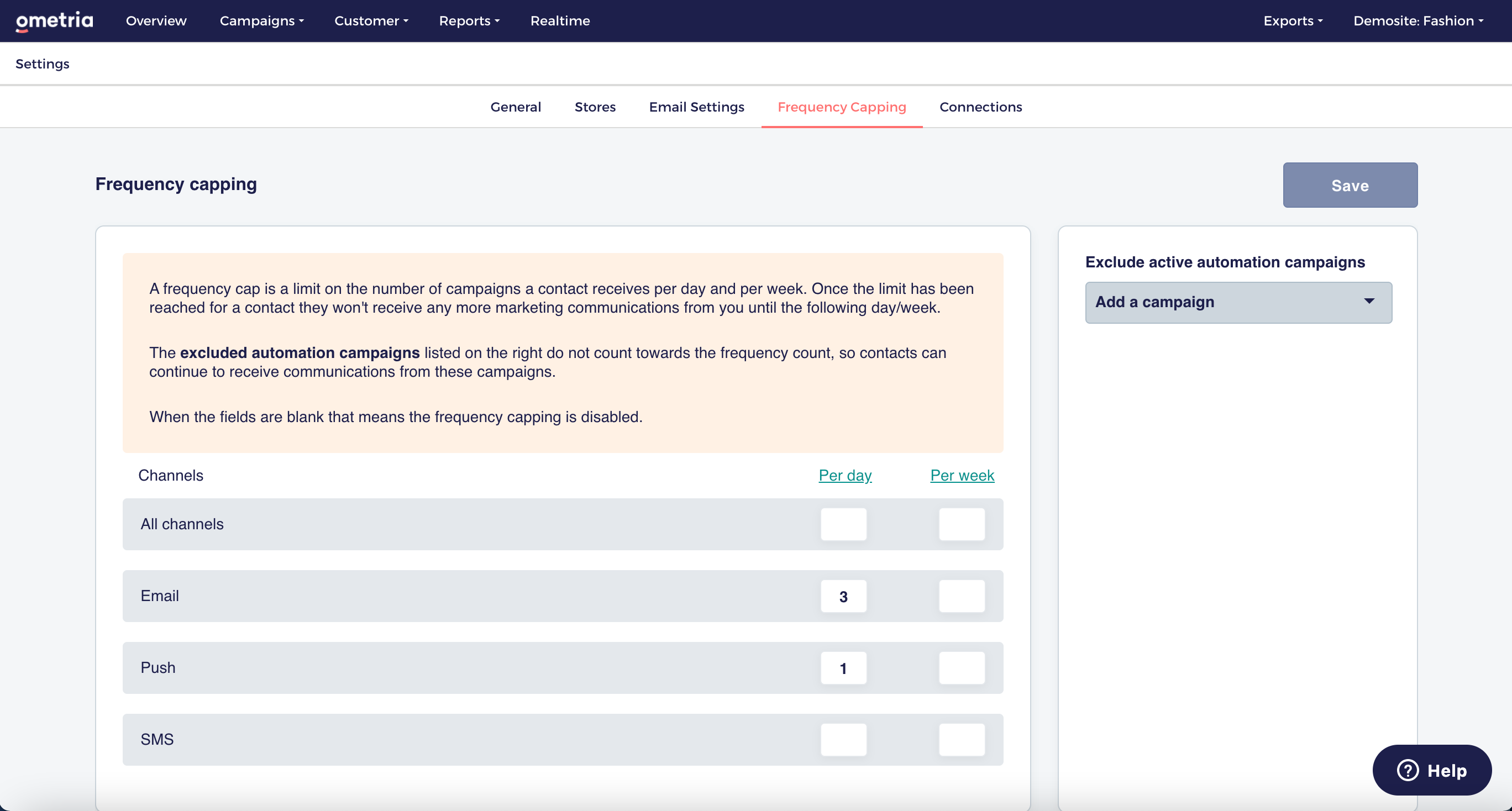Image resolution: width=1512 pixels, height=811 pixels.
Task: Focus the All channels per week field
Action: click(962, 524)
